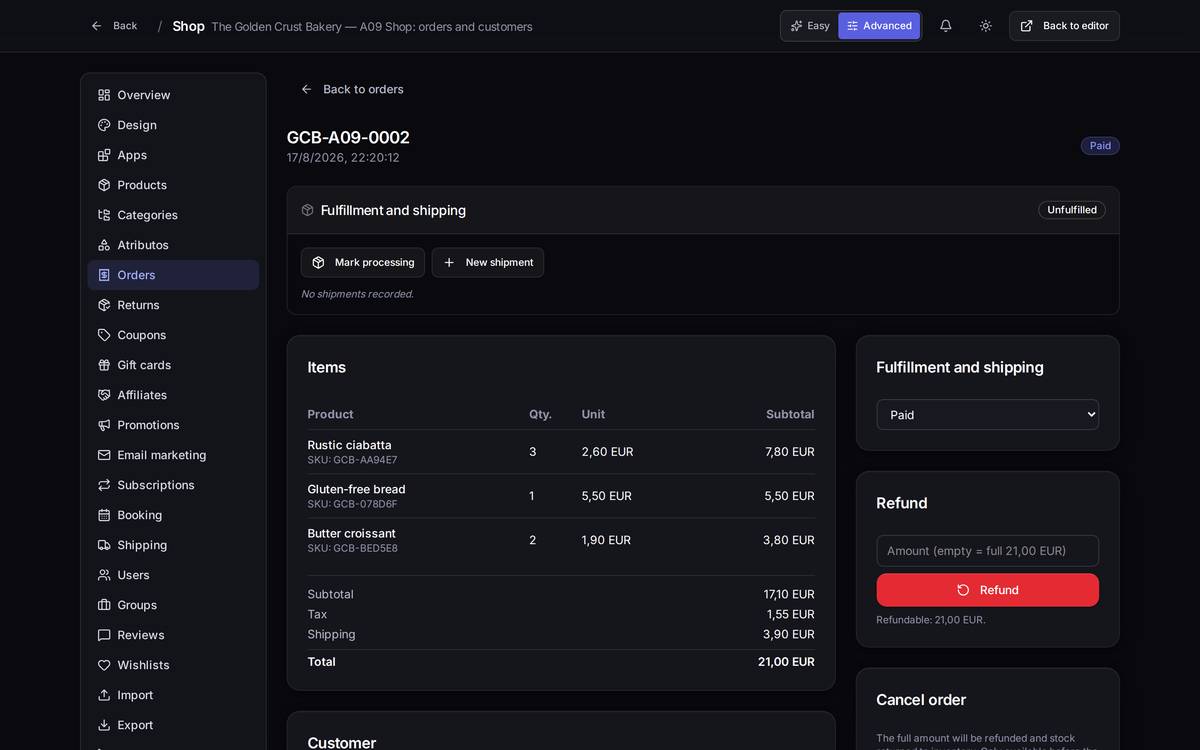The image size is (1200, 750).
Task: Click the order number GCB-A09-0002
Action: pyautogui.click(x=348, y=138)
